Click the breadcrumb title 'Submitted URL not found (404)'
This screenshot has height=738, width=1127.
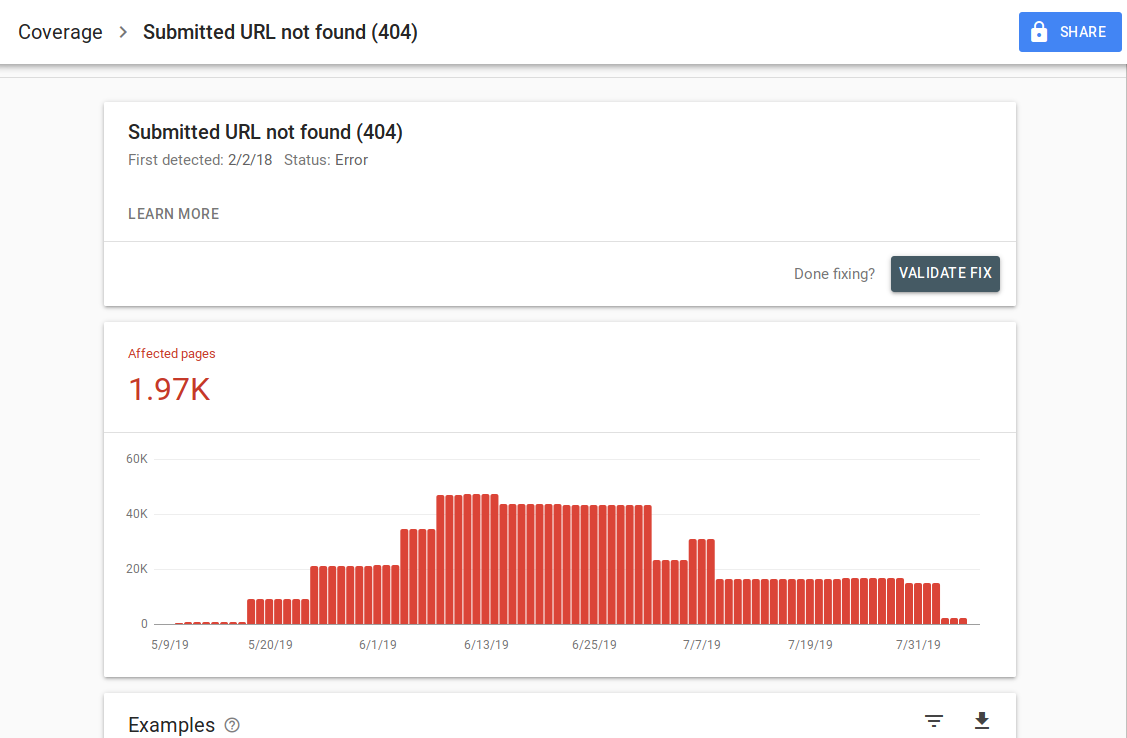pos(280,32)
